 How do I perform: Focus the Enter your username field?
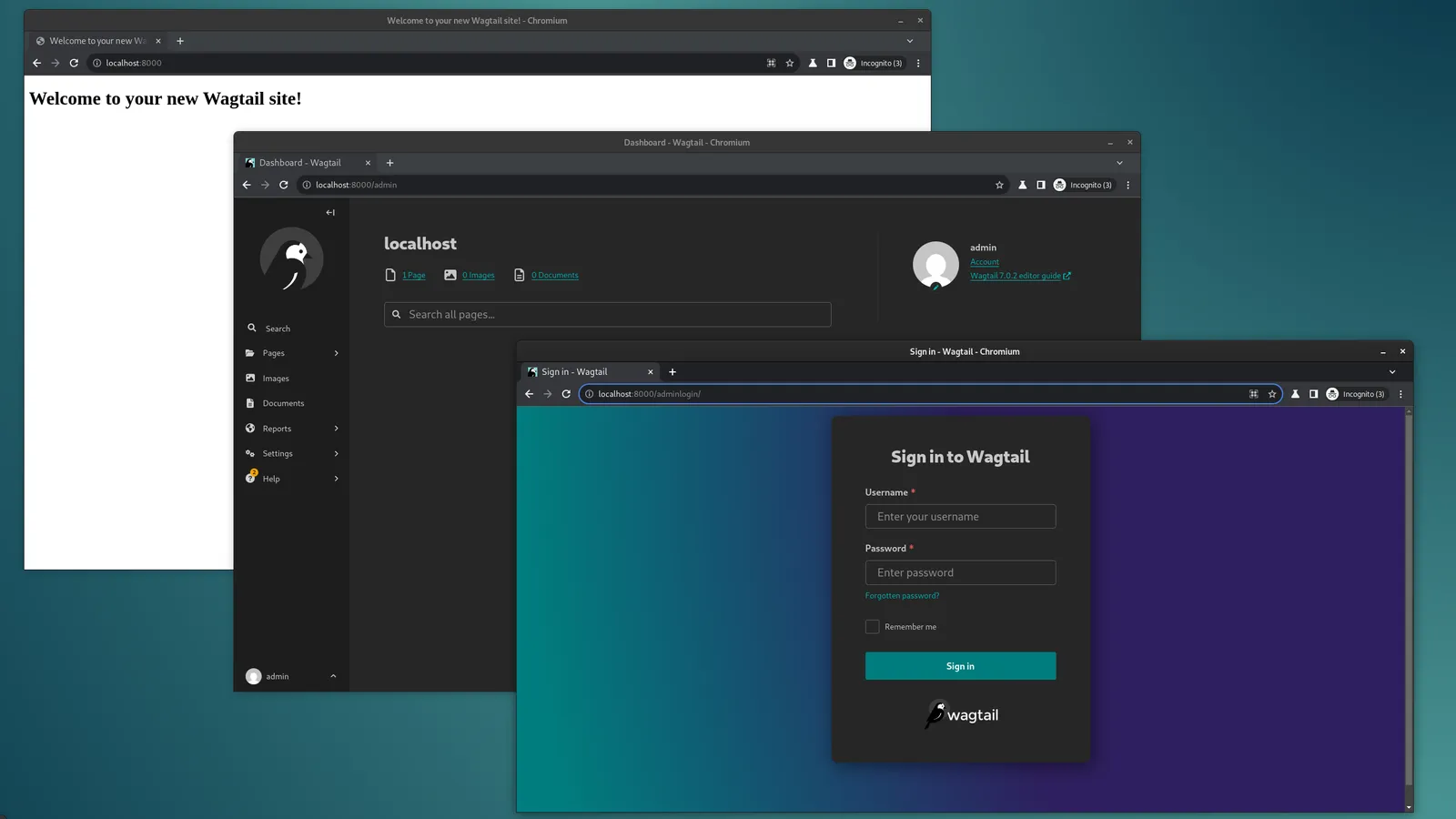pos(960,517)
